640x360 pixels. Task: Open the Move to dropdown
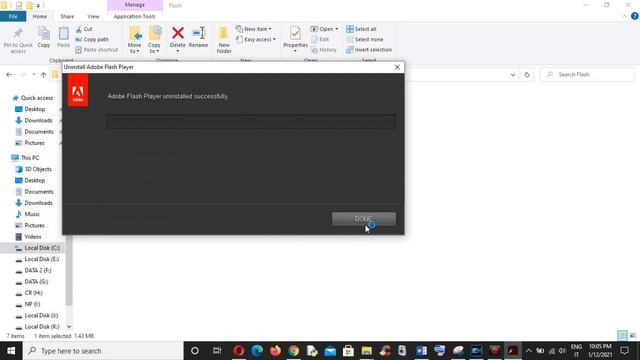tap(134, 40)
